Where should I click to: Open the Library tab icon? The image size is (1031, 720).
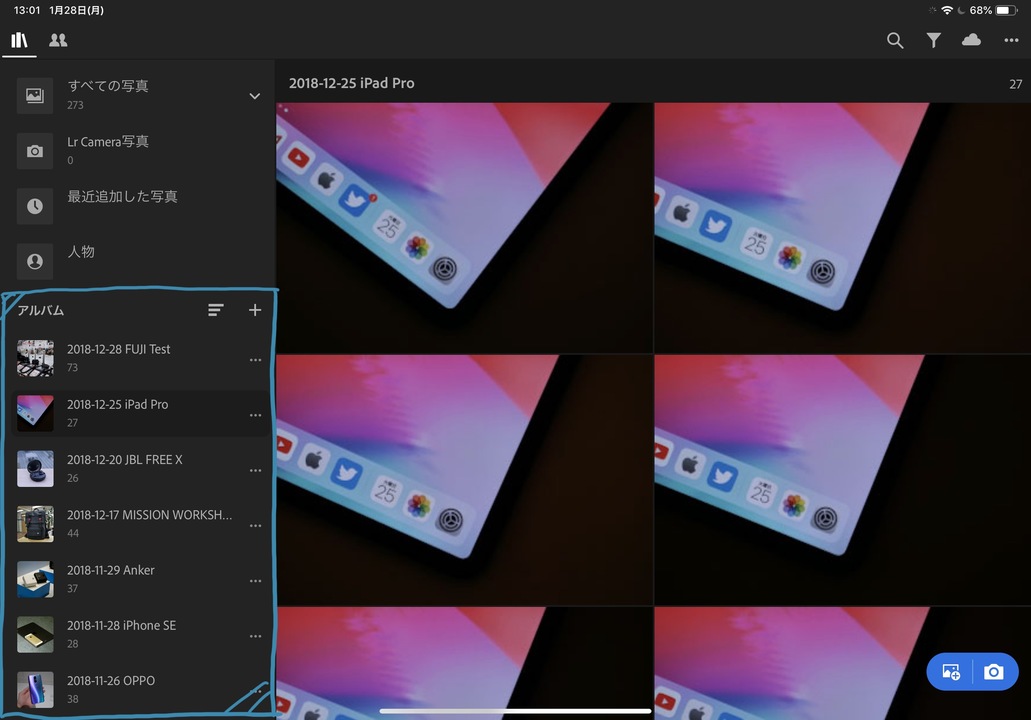point(19,40)
